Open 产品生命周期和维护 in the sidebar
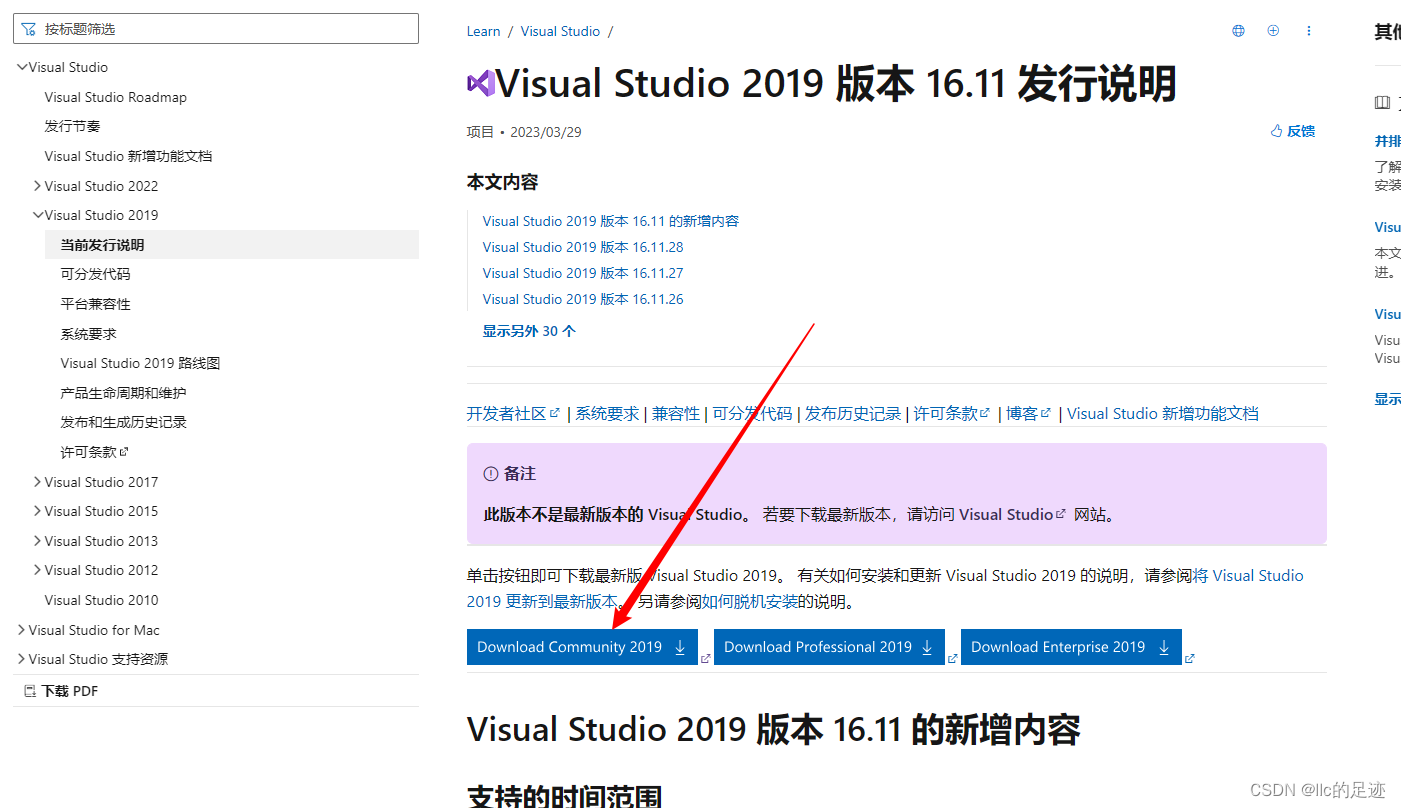The height and width of the screenshot is (808, 1401). click(123, 393)
